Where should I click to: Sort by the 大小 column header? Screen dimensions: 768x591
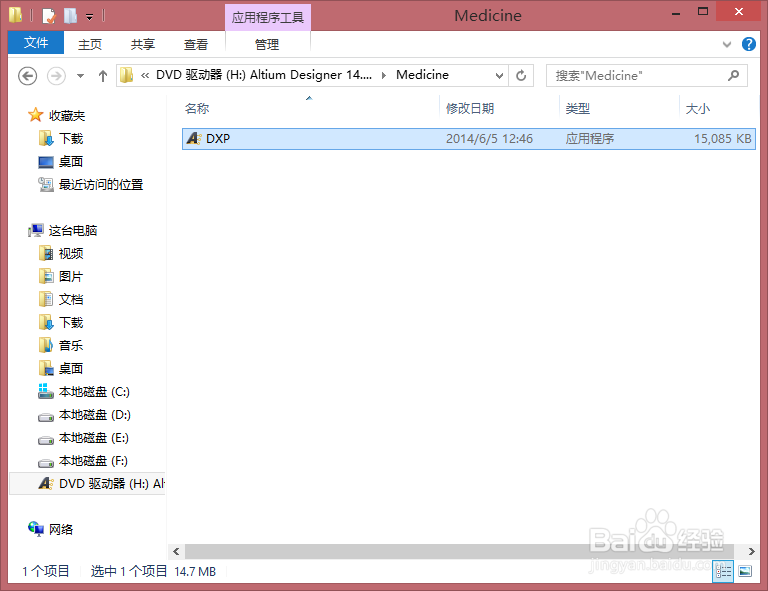(x=698, y=109)
